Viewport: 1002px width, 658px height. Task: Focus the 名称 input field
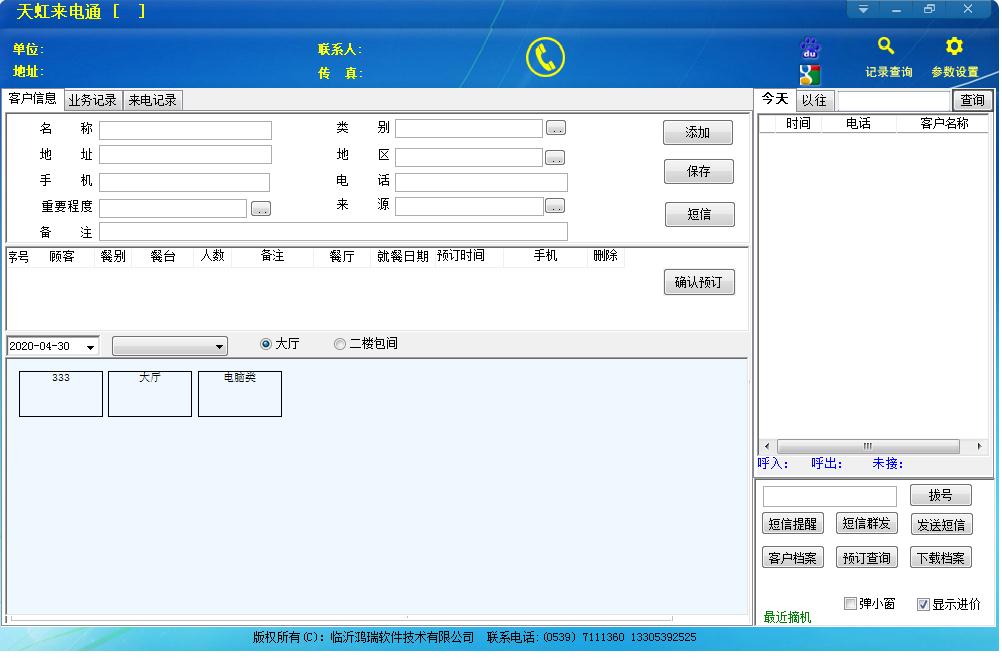pyautogui.click(x=185, y=130)
